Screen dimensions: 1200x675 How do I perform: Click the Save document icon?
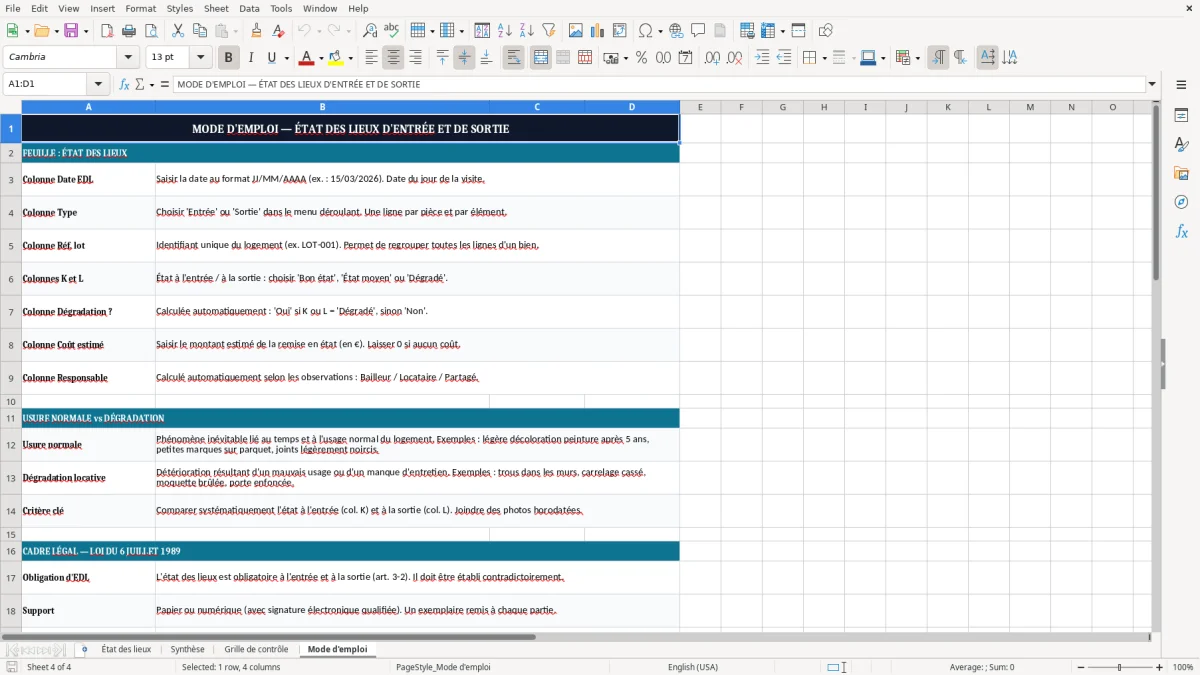71,31
